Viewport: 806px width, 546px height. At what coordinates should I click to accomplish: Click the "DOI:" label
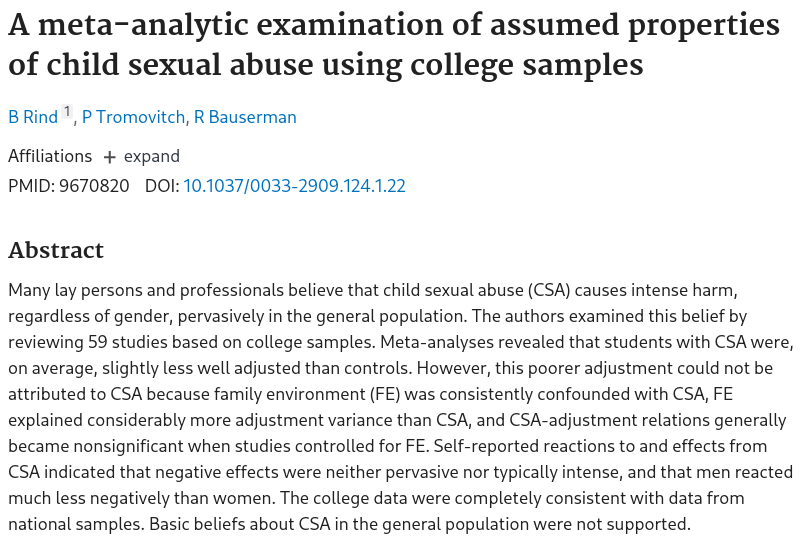[161, 186]
